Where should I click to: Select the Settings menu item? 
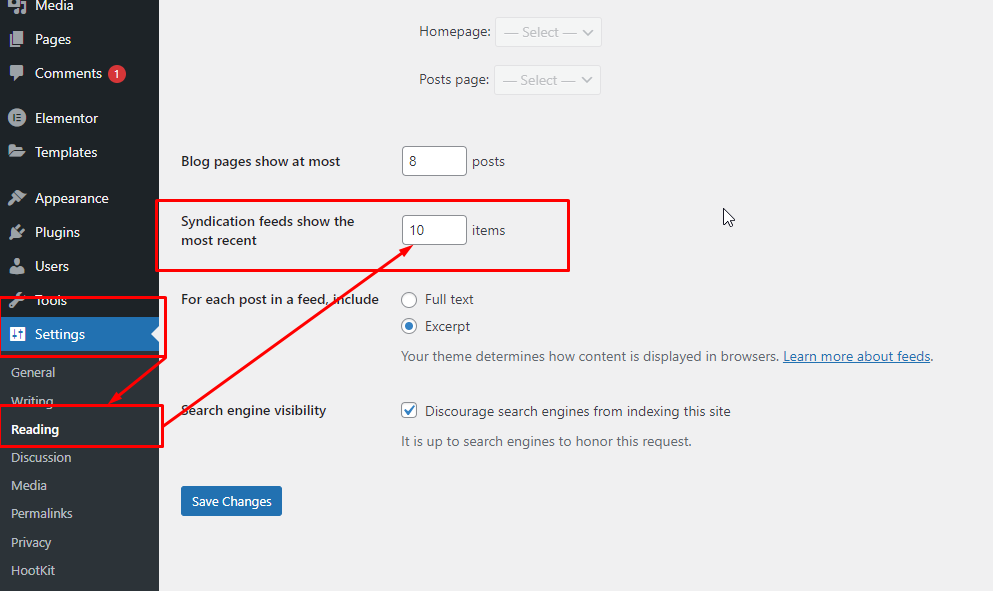pyautogui.click(x=79, y=334)
